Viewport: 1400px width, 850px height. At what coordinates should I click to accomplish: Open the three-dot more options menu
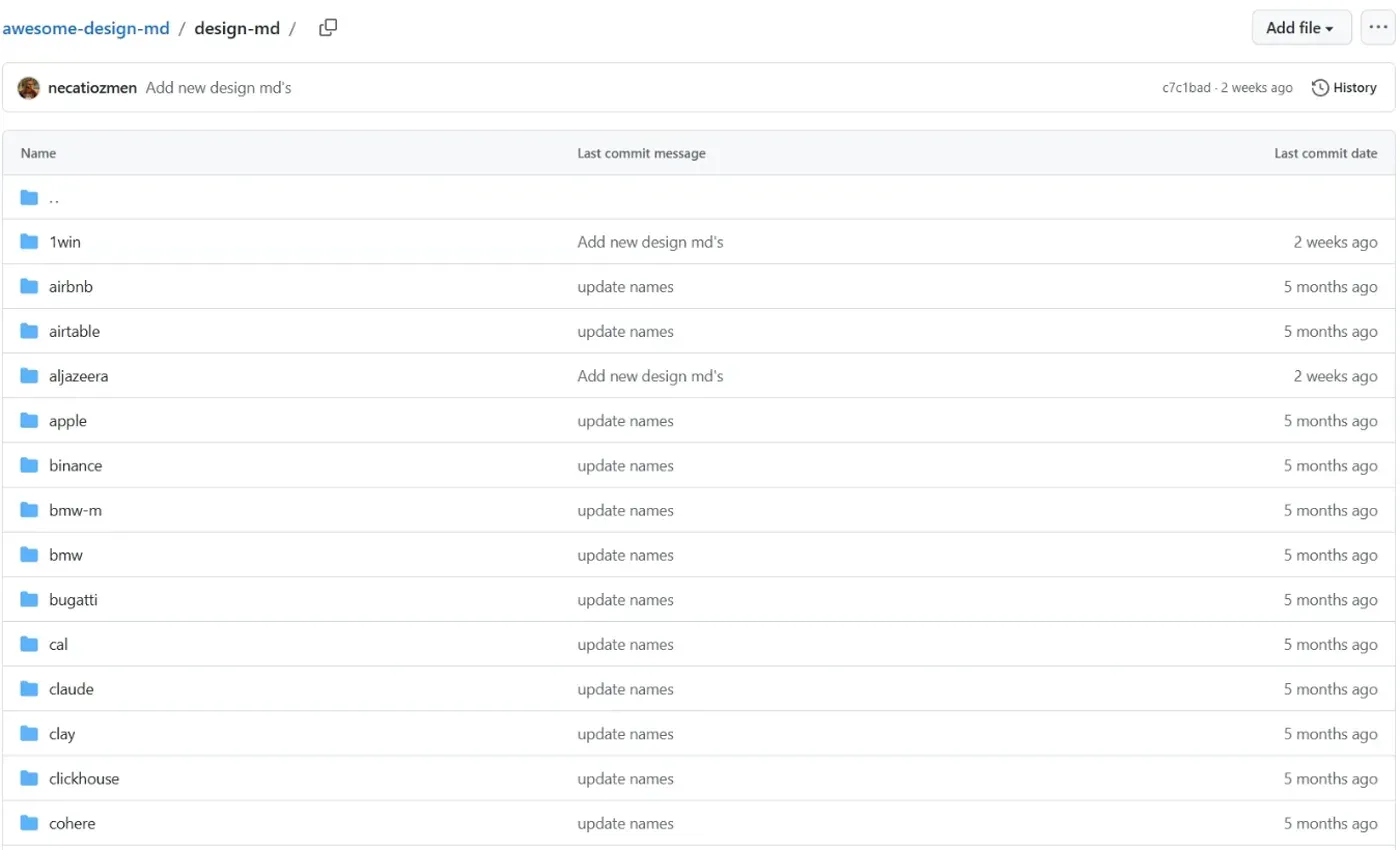(x=1378, y=28)
